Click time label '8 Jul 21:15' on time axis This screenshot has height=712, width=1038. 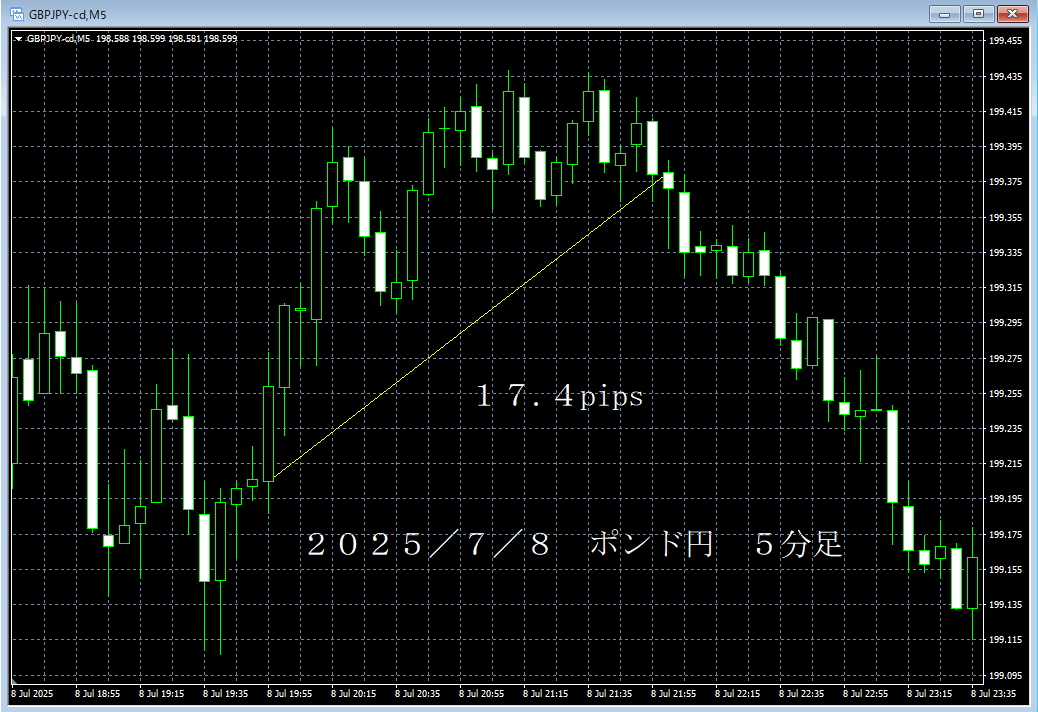point(545,694)
